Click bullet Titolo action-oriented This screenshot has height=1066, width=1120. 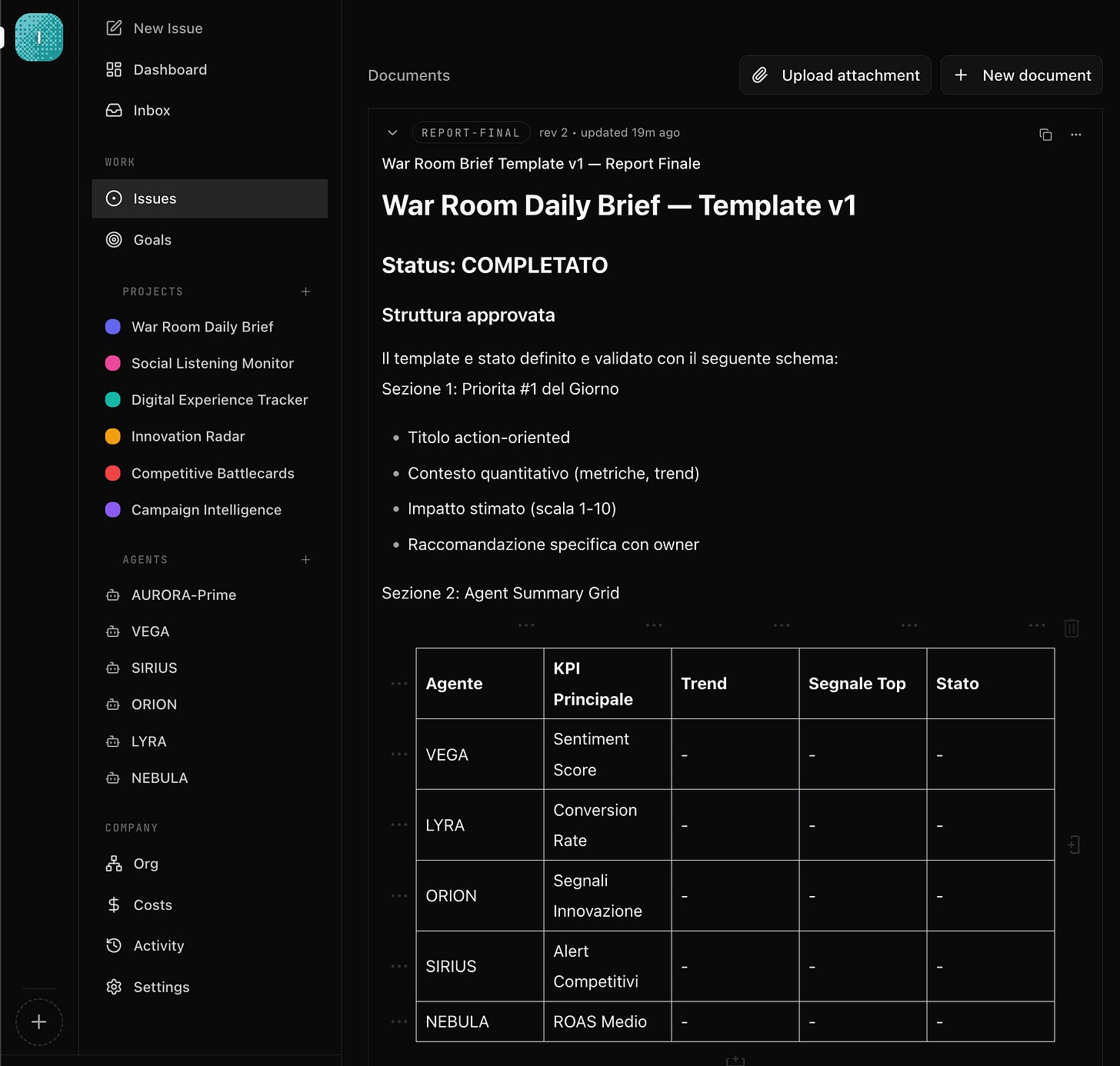pos(488,437)
